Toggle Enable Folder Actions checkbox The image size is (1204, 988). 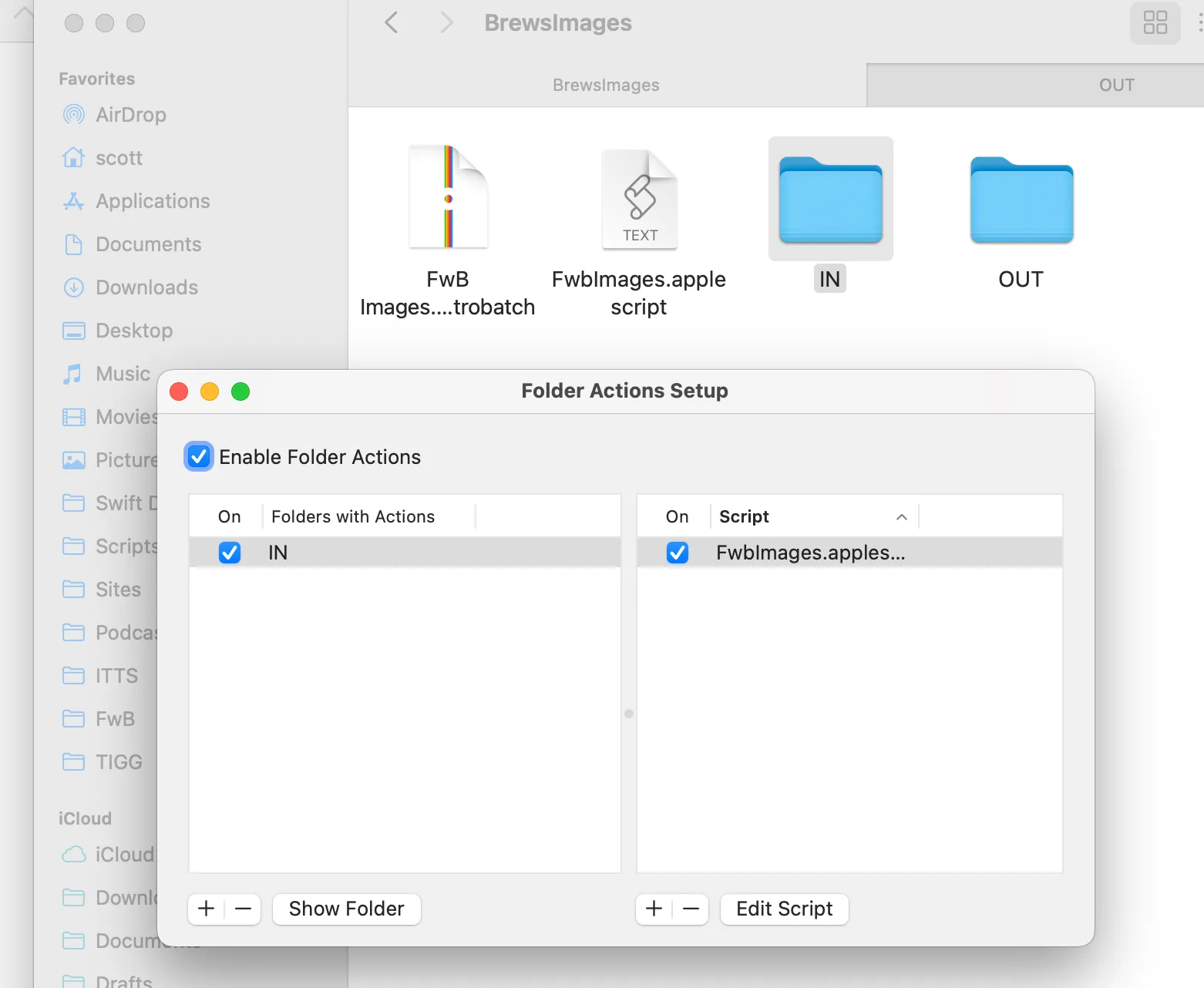point(198,456)
